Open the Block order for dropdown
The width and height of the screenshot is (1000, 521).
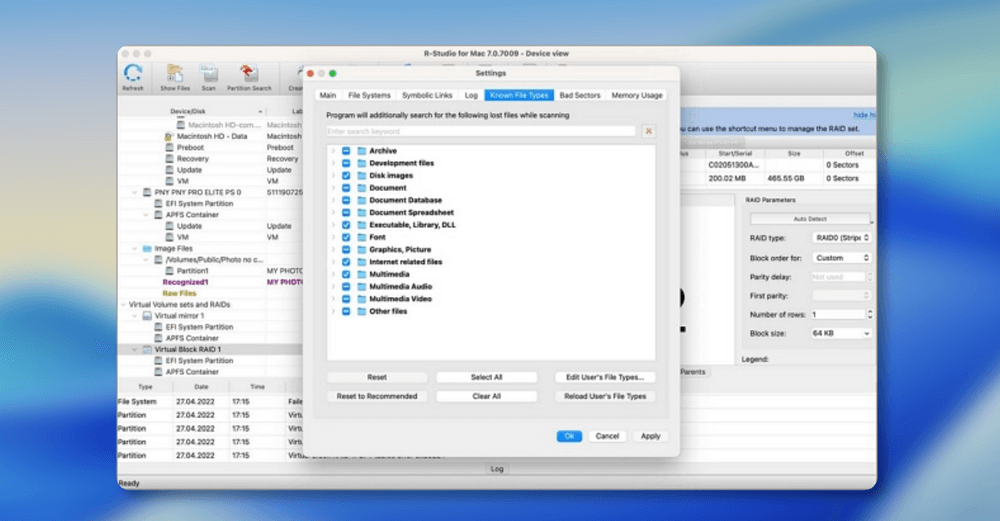click(x=842, y=258)
